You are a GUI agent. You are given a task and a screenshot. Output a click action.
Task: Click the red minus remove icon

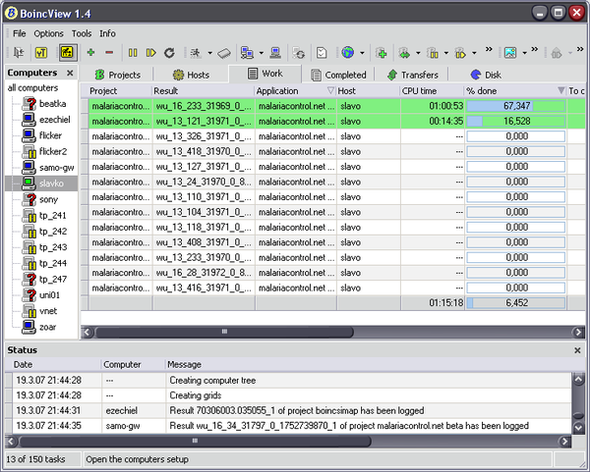(109, 52)
